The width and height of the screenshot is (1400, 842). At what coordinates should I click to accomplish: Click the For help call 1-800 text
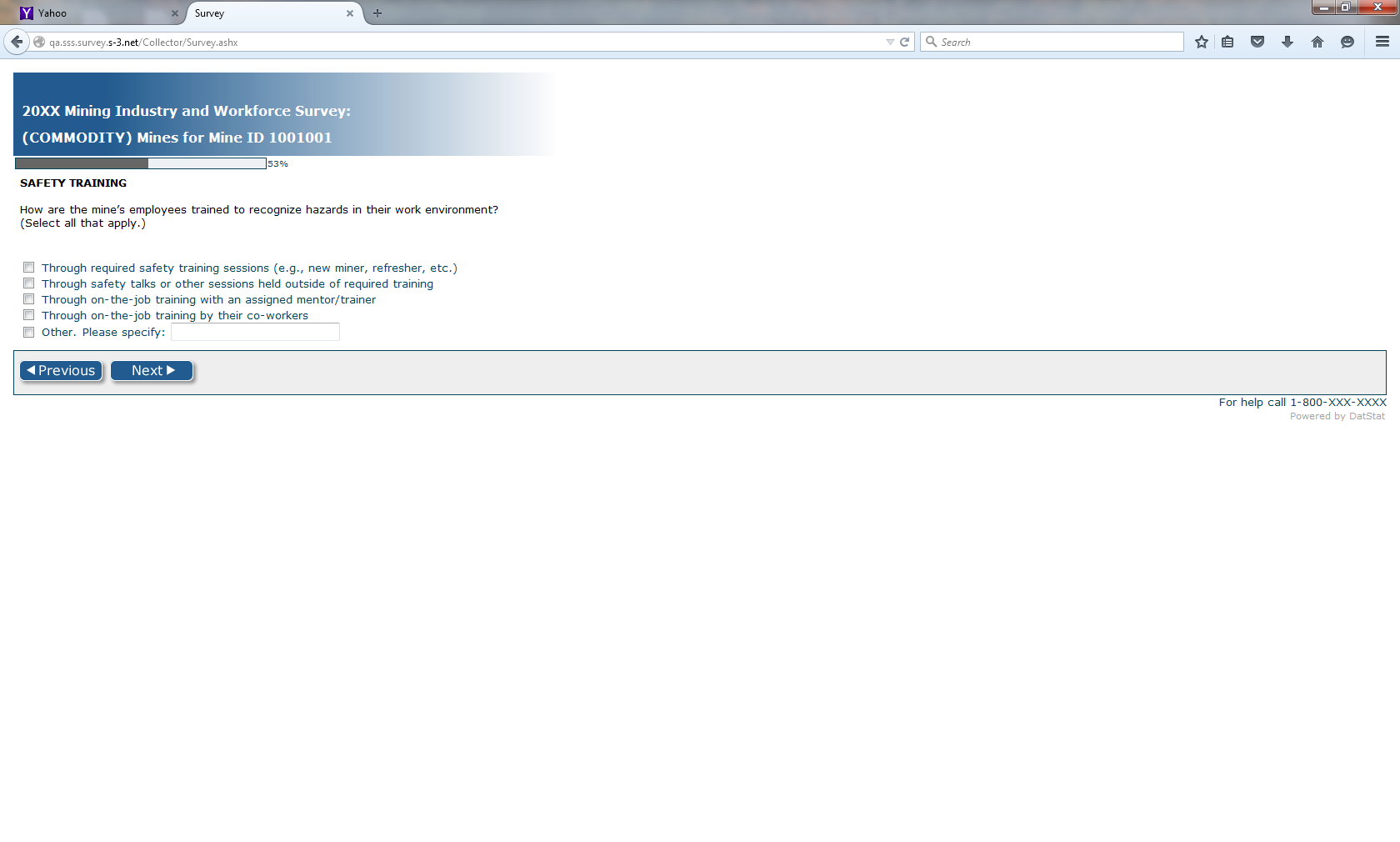(1302, 402)
